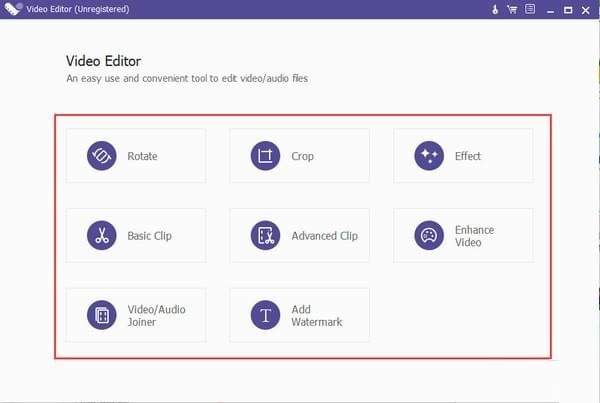Open the Rotate tool label
This screenshot has height=403, width=600.
click(x=142, y=156)
